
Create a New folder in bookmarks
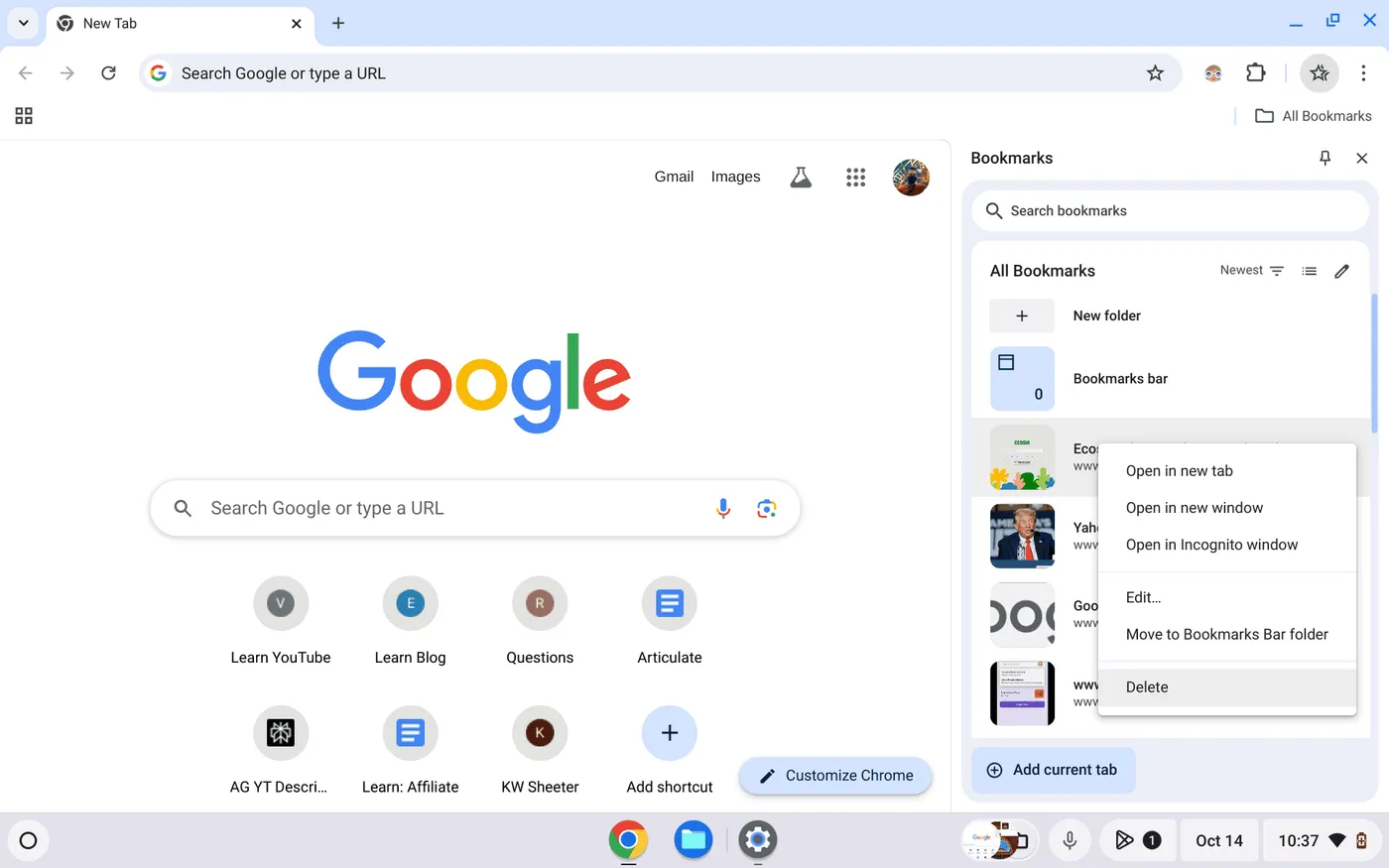[x=1171, y=315]
